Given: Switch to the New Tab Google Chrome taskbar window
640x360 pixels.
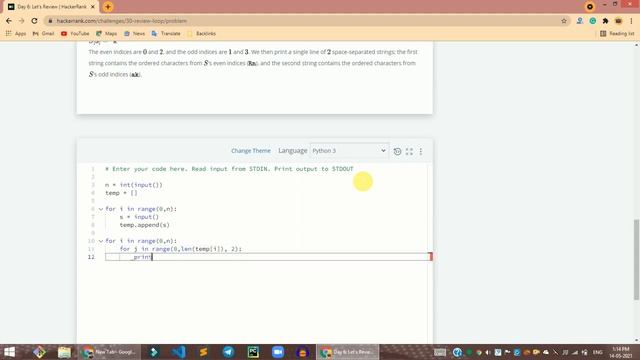Looking at the screenshot, I should (109, 352).
